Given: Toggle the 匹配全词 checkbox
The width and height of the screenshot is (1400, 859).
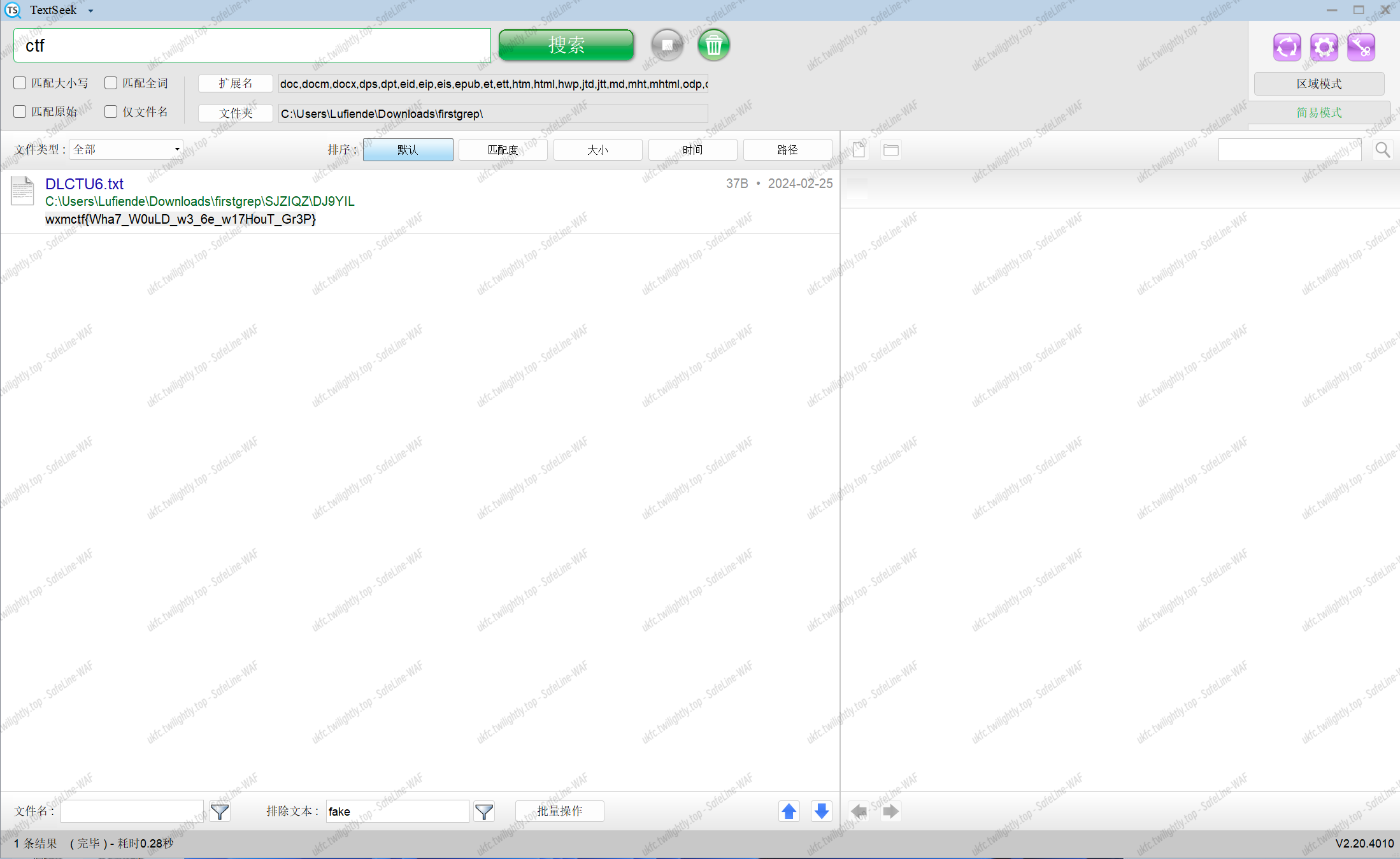Looking at the screenshot, I should (111, 83).
